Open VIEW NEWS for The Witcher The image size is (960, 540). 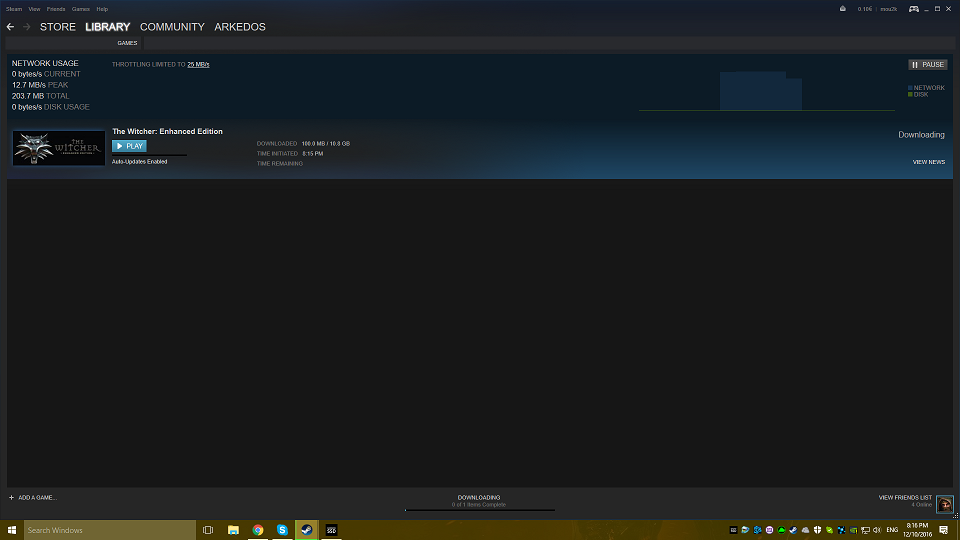click(929, 162)
